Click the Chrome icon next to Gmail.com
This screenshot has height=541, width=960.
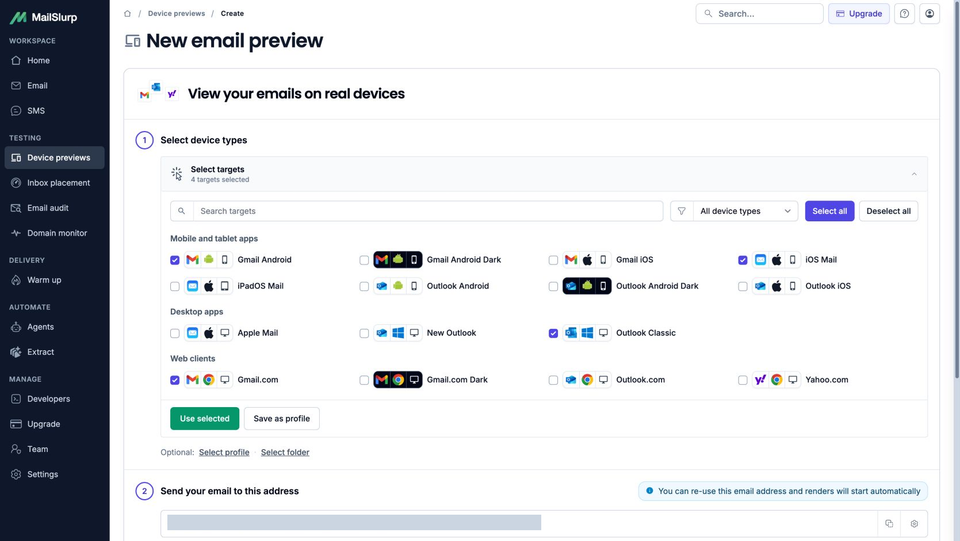point(209,379)
